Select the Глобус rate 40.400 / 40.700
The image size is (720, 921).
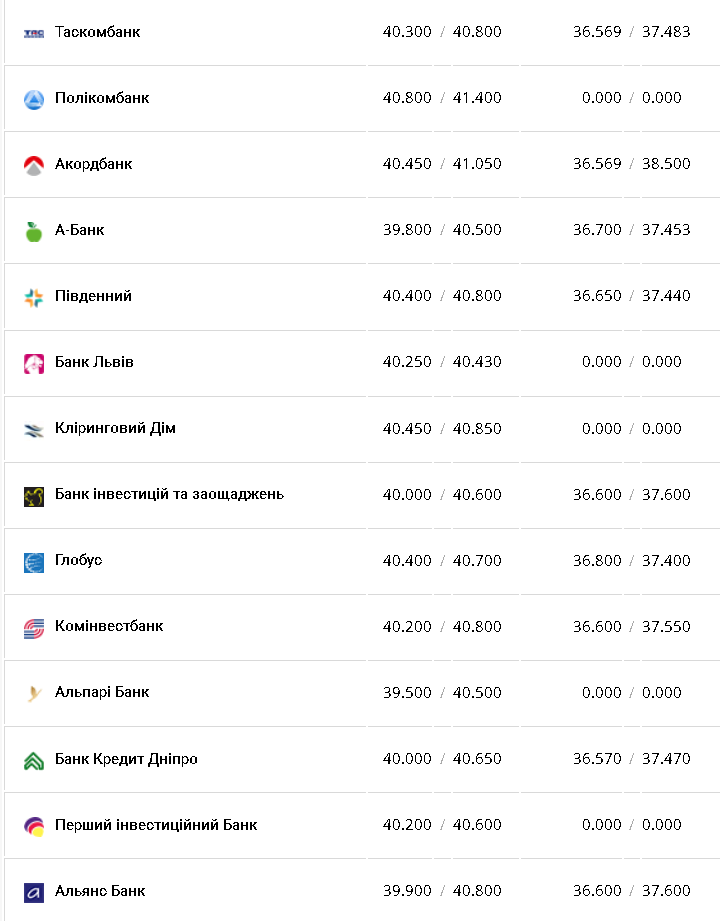pos(442,560)
